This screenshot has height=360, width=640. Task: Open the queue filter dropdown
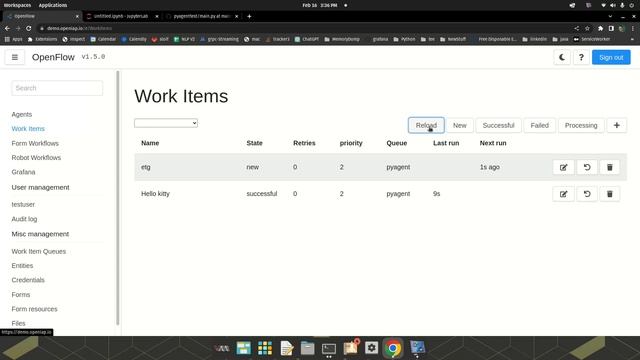click(166, 123)
